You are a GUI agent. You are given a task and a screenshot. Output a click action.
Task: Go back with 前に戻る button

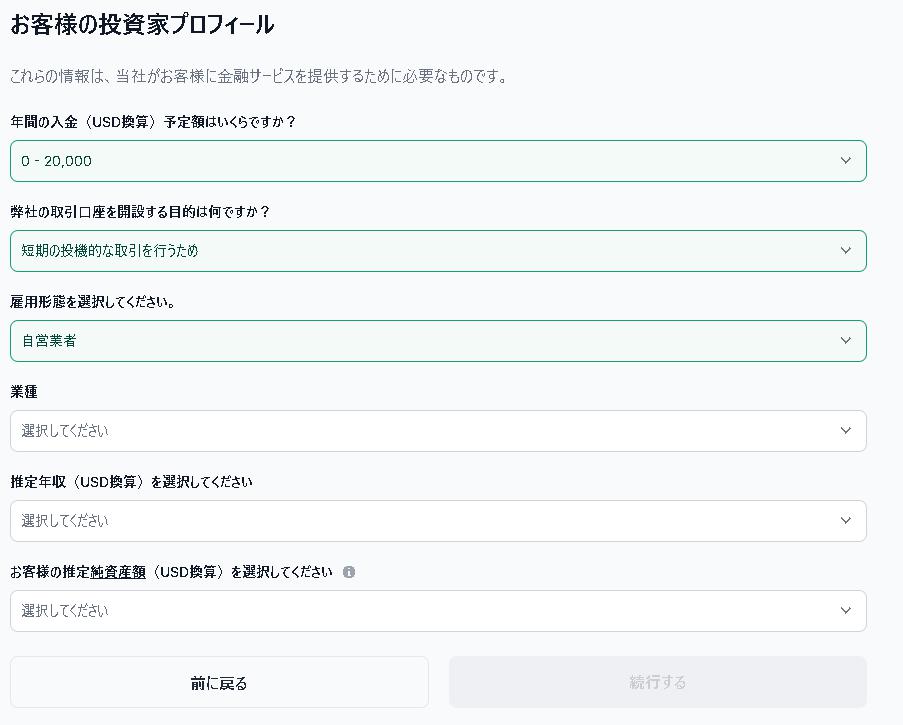point(219,682)
